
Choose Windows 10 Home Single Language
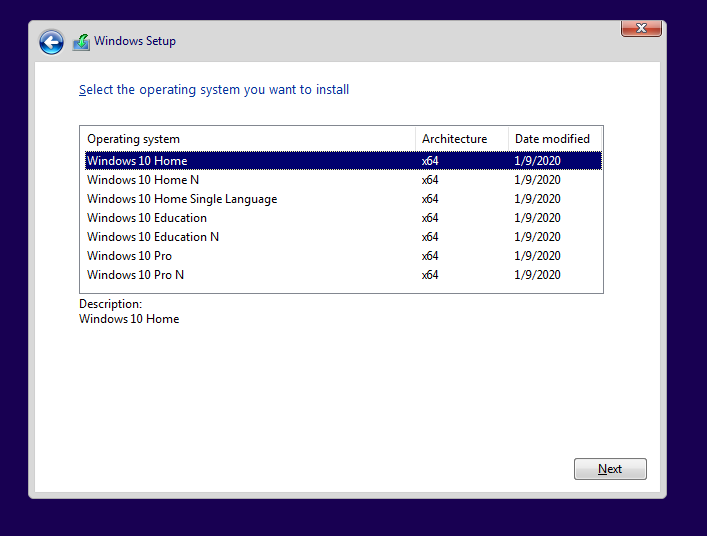pos(343,199)
